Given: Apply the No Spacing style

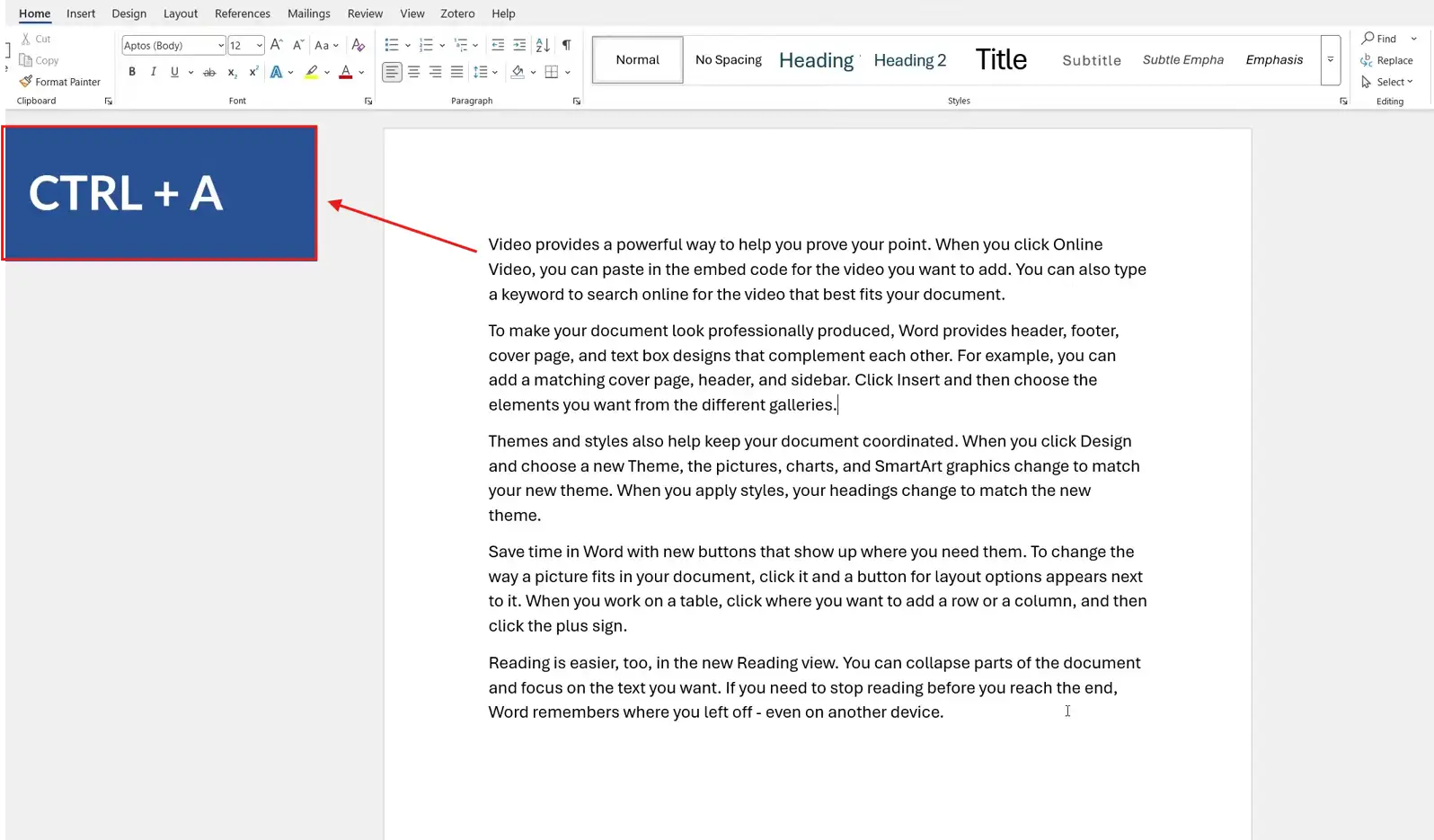Looking at the screenshot, I should pyautogui.click(x=729, y=60).
